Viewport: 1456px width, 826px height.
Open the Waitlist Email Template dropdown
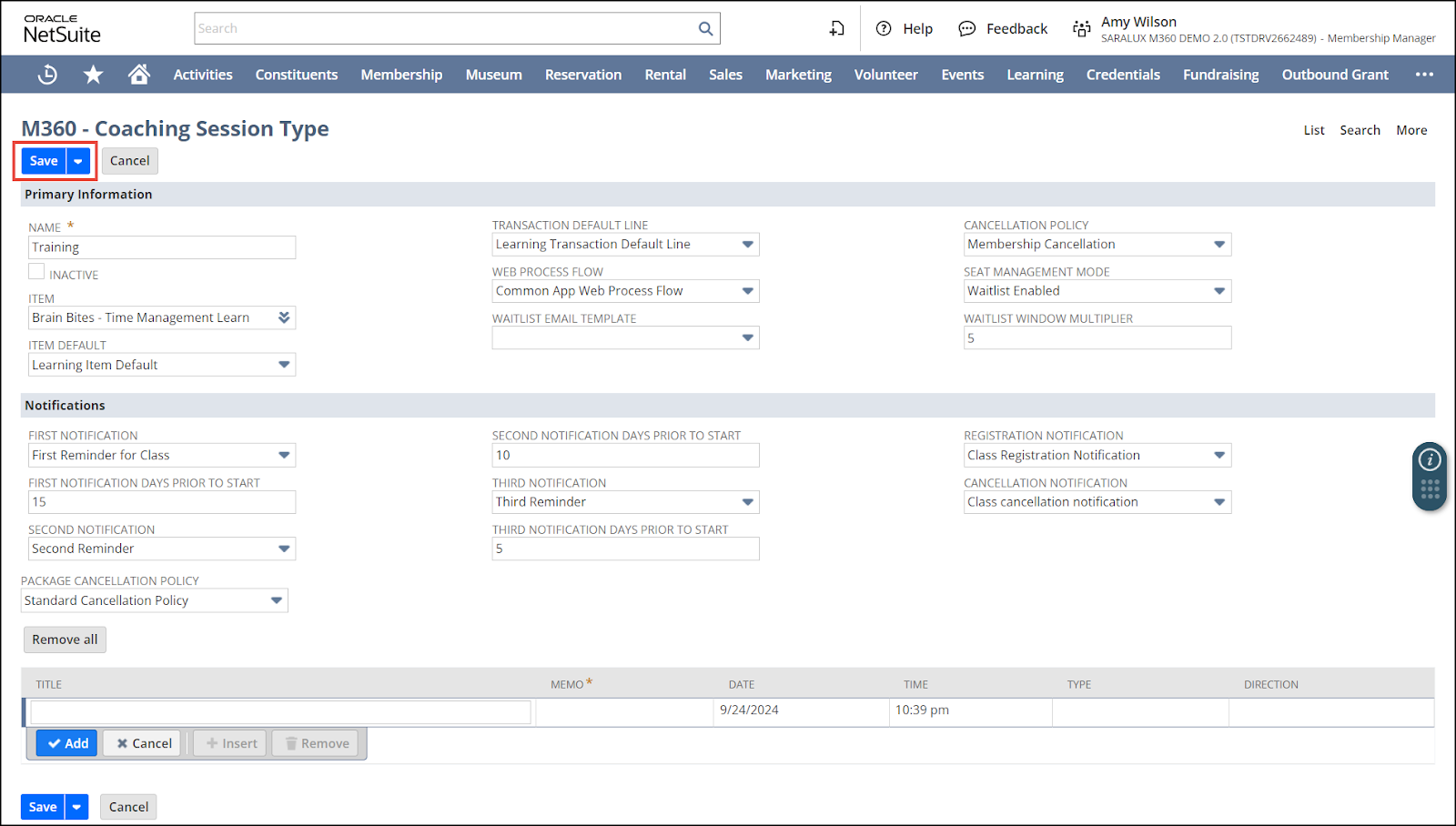click(x=747, y=338)
